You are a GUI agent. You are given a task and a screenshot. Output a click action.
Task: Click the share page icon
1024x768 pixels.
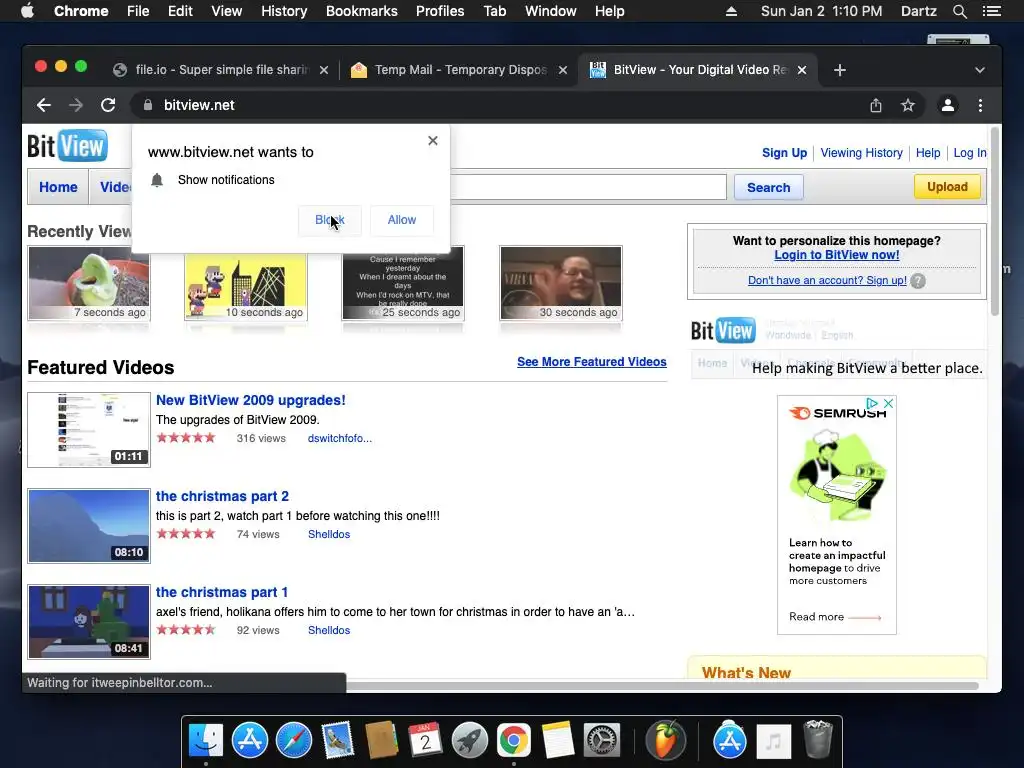click(x=876, y=105)
